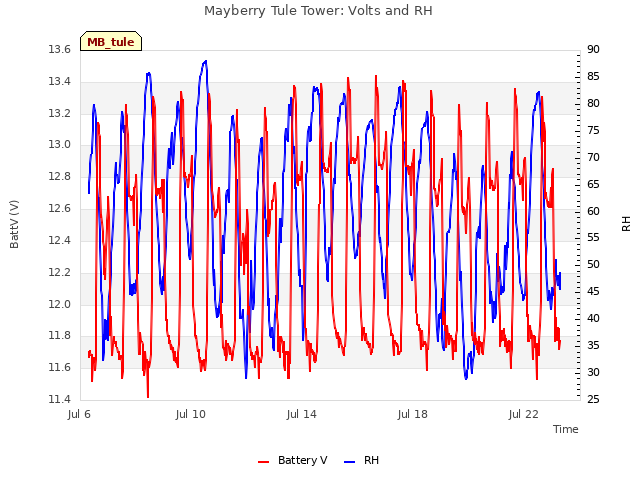The image size is (640, 480).
Task: Click the Jul 6 x-axis tick label
Action: click(79, 414)
